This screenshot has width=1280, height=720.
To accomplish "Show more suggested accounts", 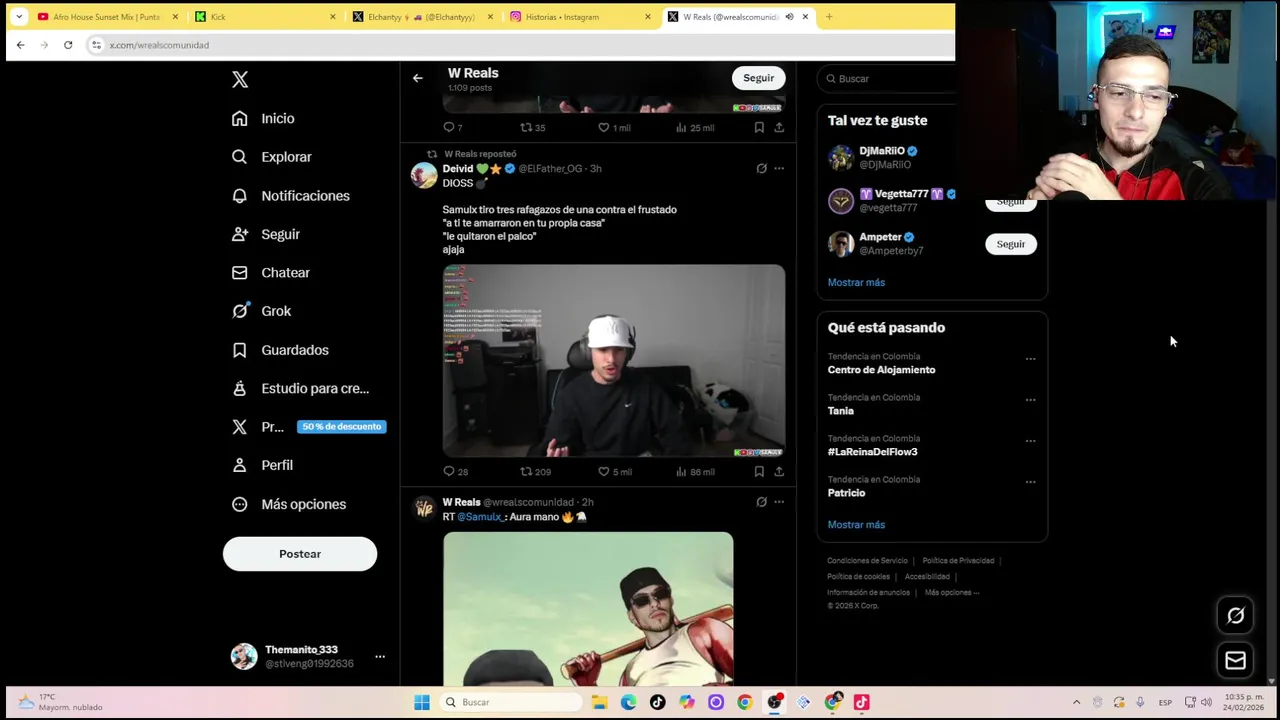I will click(x=856, y=282).
